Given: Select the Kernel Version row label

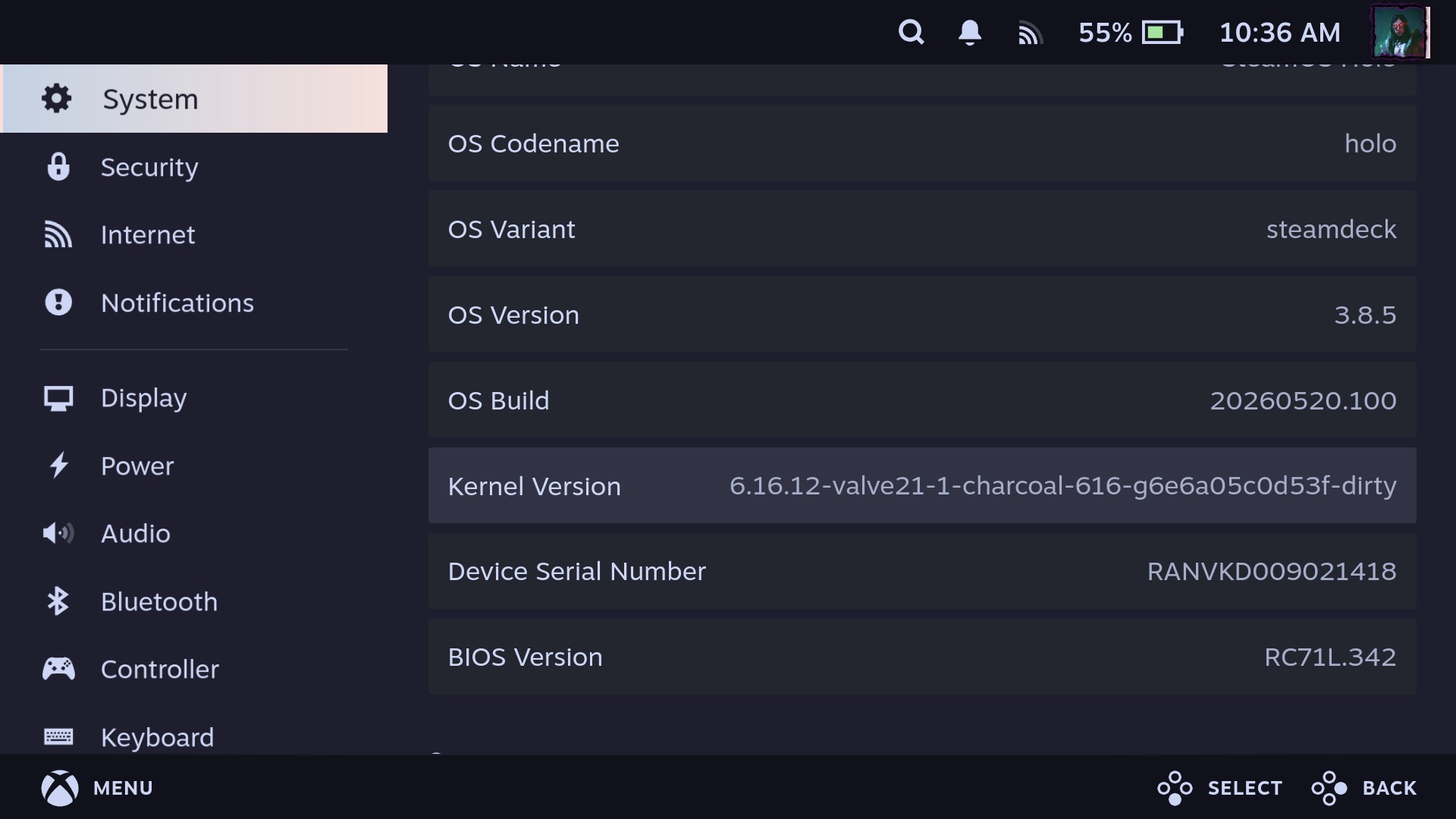Looking at the screenshot, I should pos(534,486).
